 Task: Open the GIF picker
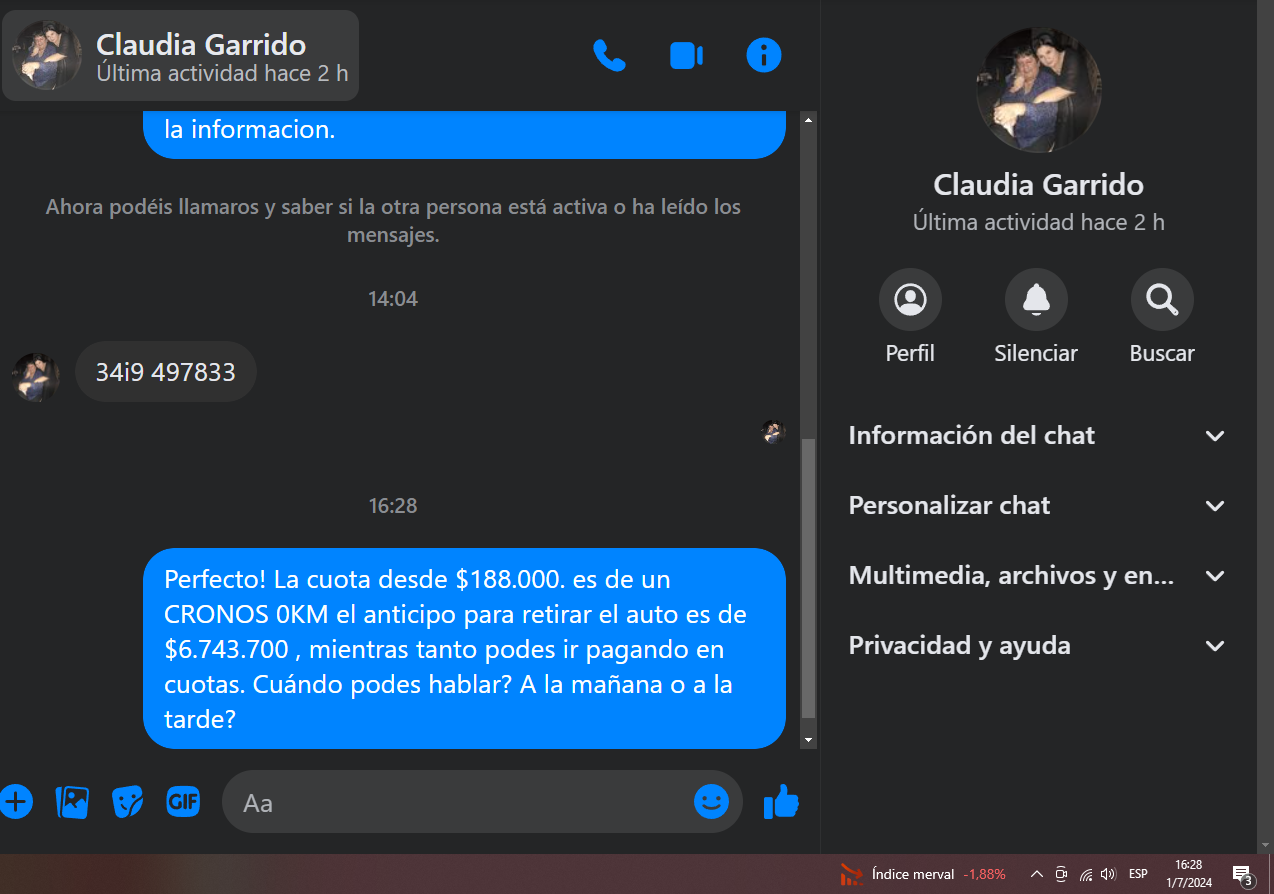183,801
